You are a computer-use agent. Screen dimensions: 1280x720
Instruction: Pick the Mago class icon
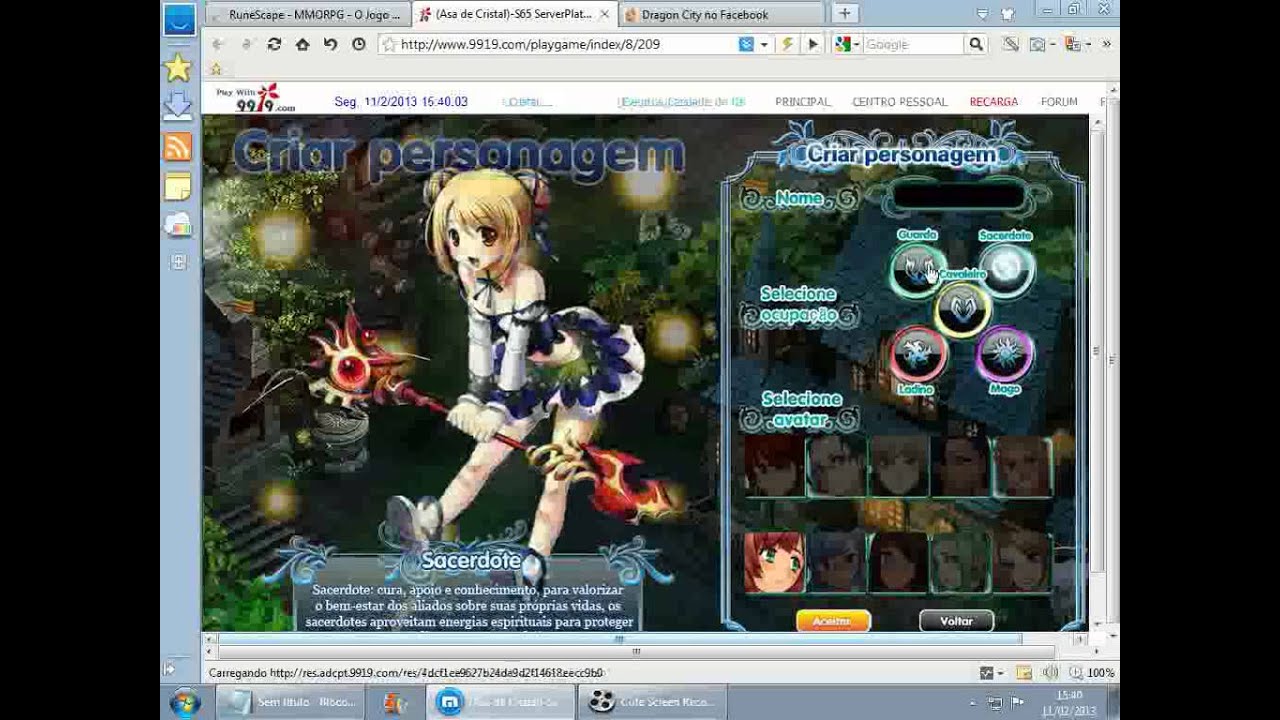[1004, 353]
